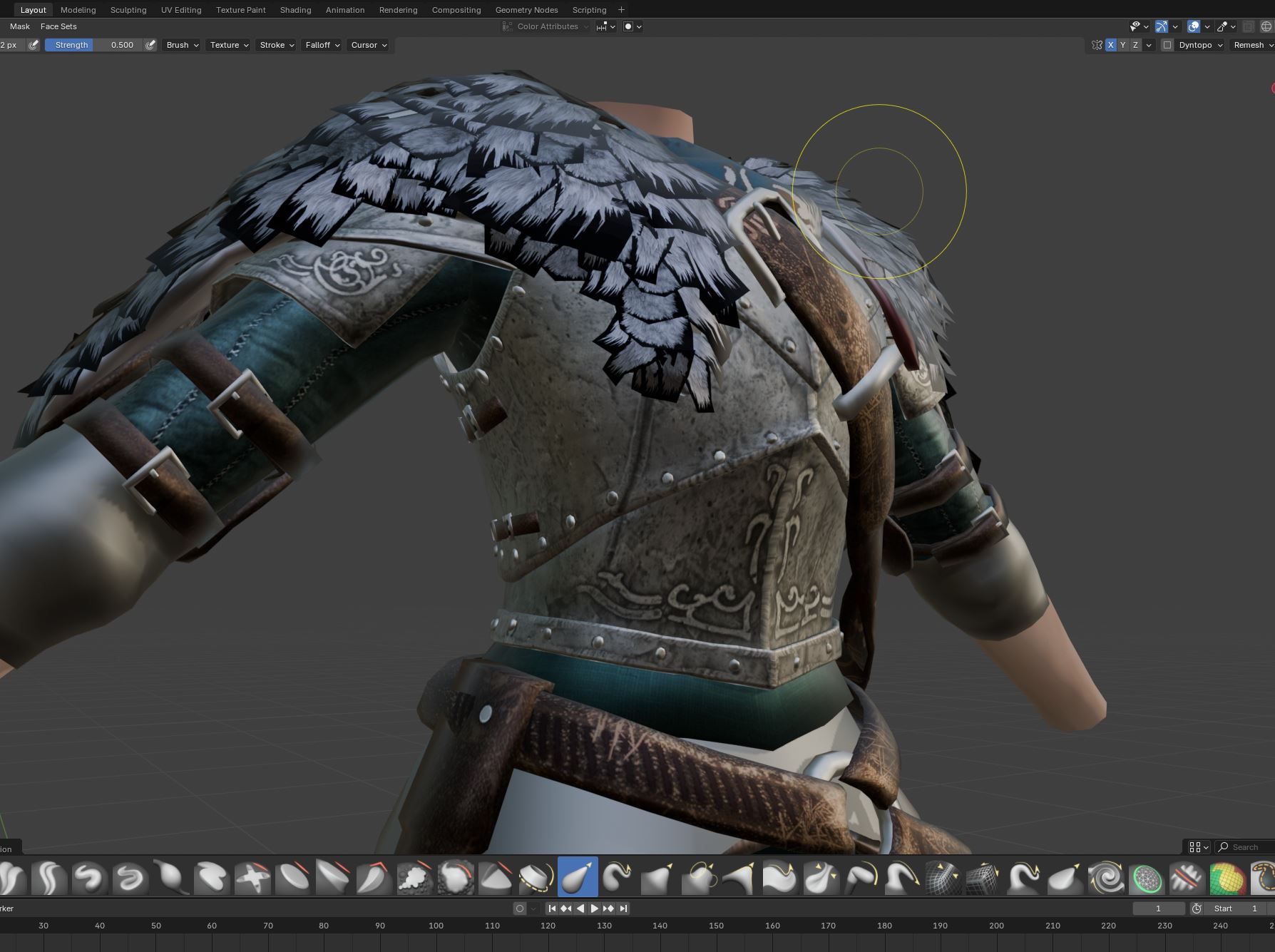Click the asset shelf Search field

tap(1244, 847)
